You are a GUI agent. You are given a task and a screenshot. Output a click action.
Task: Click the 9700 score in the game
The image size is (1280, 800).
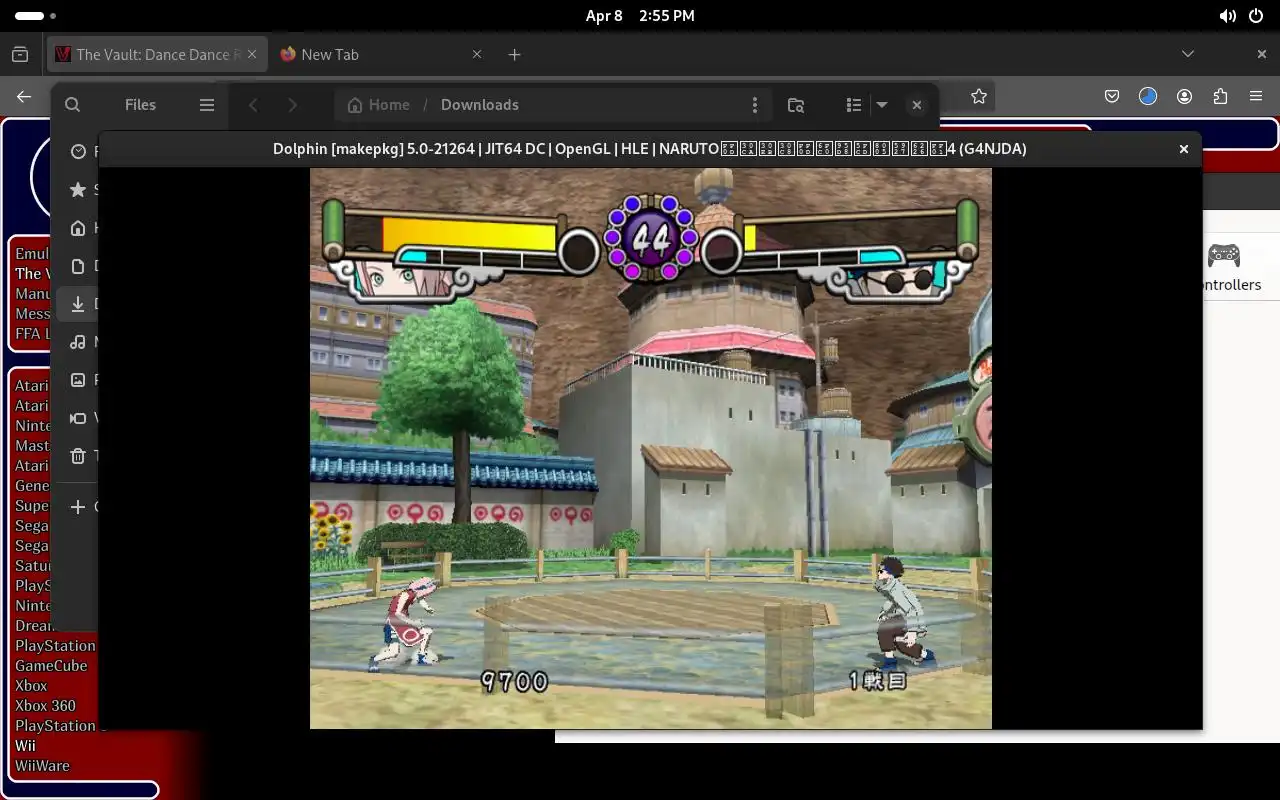pyautogui.click(x=514, y=681)
